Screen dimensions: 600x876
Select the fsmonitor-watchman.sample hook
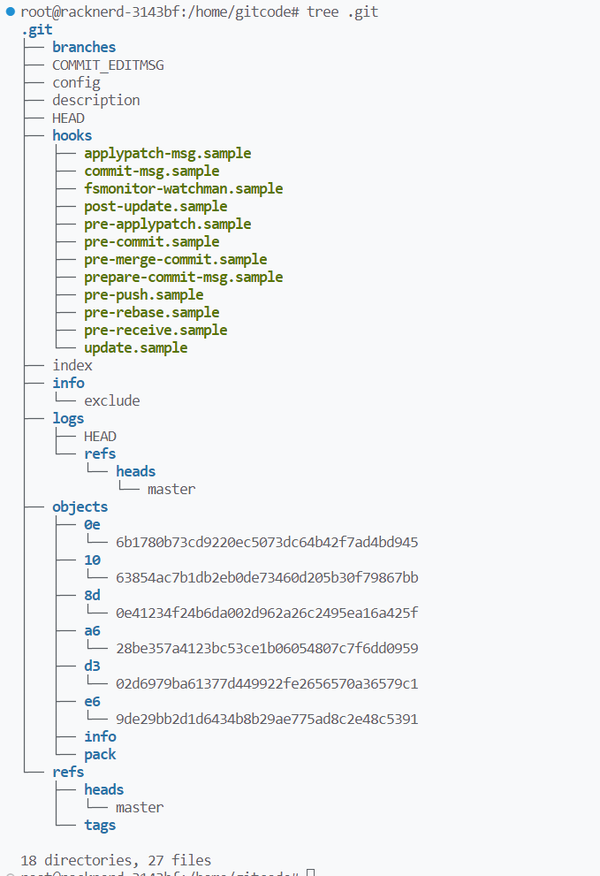click(x=183, y=188)
